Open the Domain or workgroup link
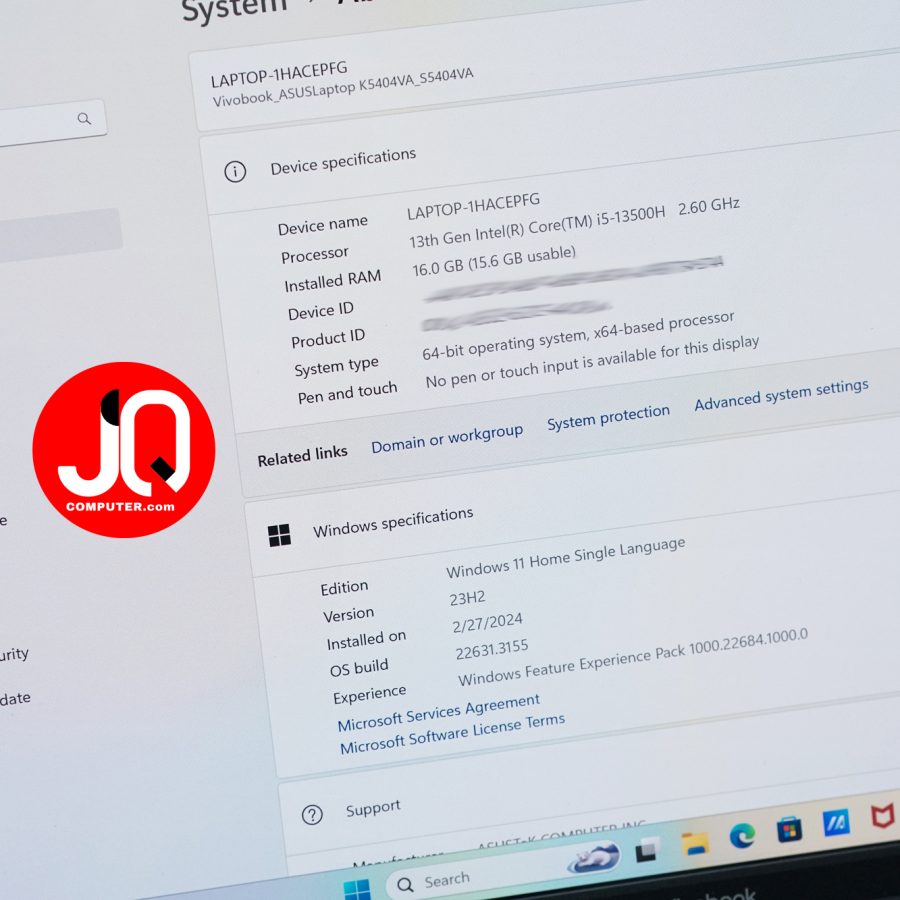The width and height of the screenshot is (900, 900). click(x=447, y=439)
